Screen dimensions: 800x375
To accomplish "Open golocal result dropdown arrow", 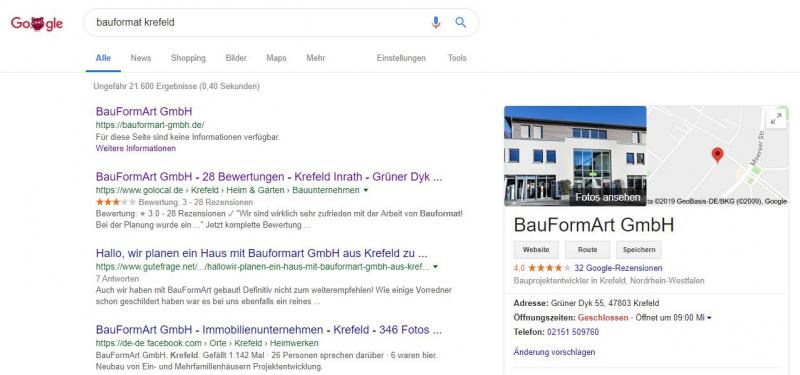I will click(365, 190).
